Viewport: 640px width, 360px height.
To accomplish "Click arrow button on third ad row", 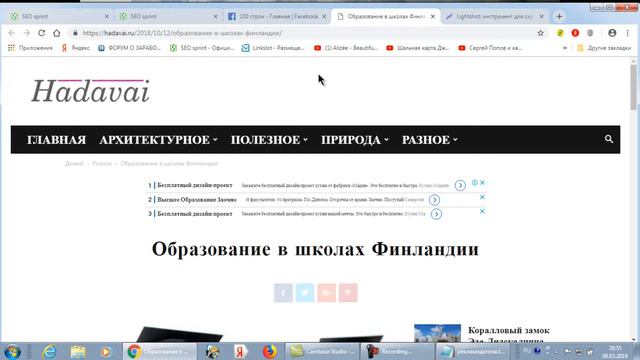I will (436, 214).
